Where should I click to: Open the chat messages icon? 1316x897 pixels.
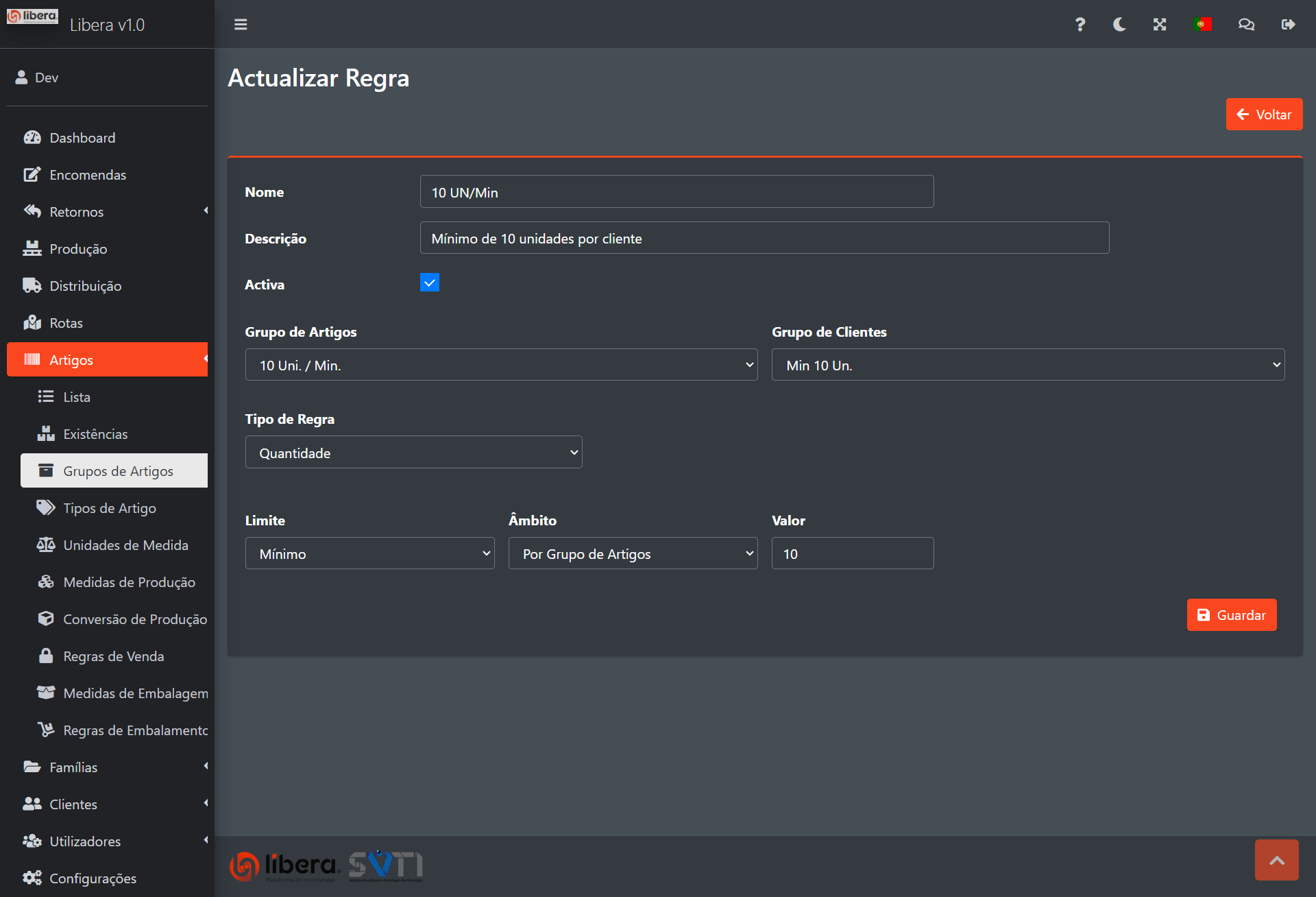(x=1246, y=25)
